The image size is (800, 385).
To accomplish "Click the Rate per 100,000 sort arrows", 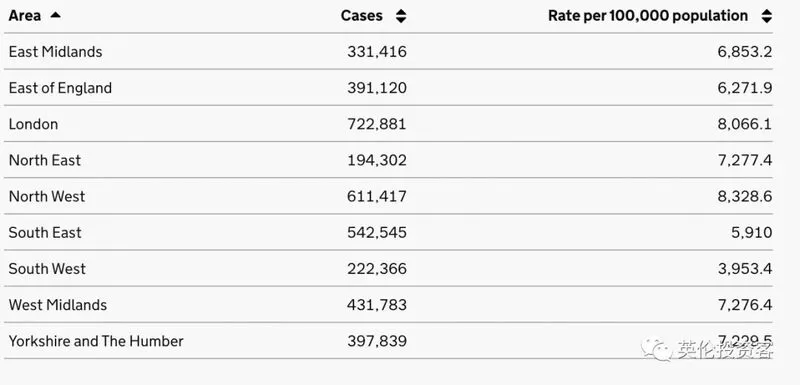I will coord(766,16).
